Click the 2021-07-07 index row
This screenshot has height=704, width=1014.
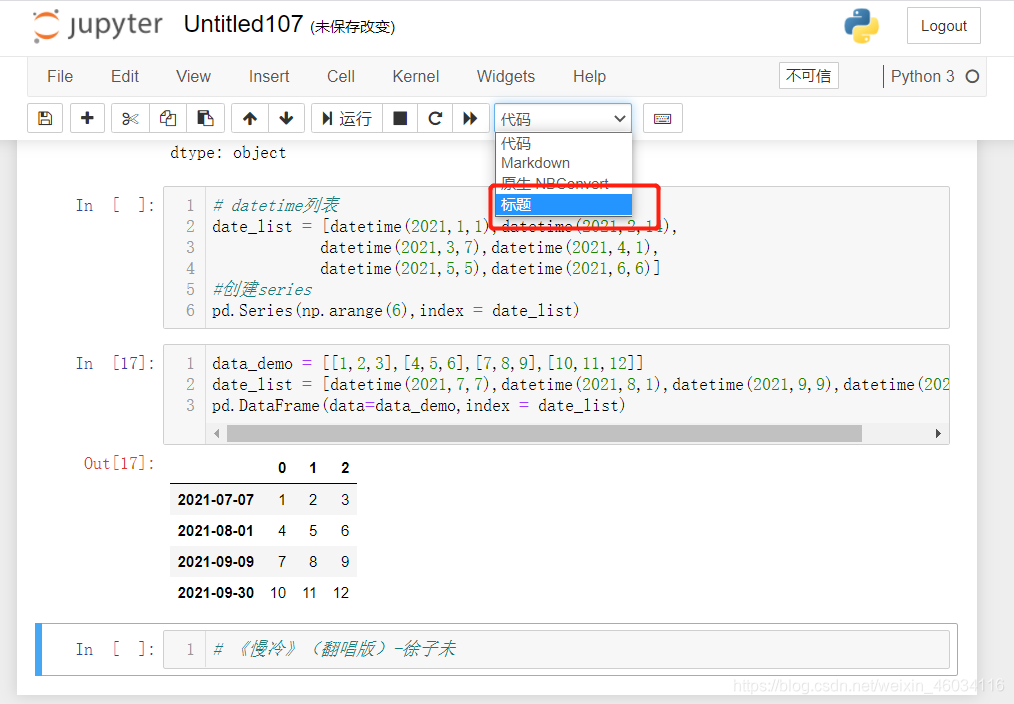click(x=263, y=500)
